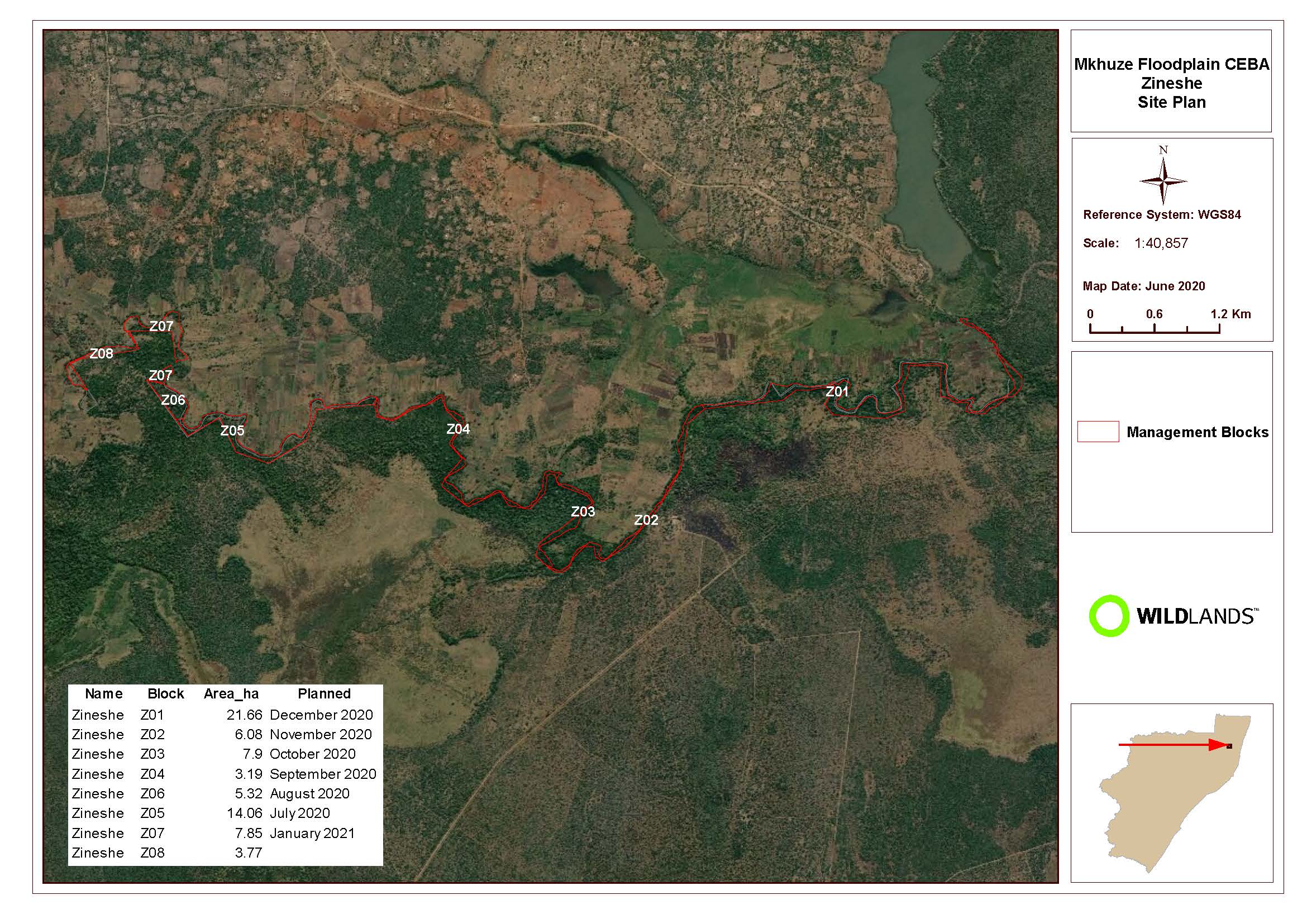Click the Z01 block label on map

(x=837, y=391)
